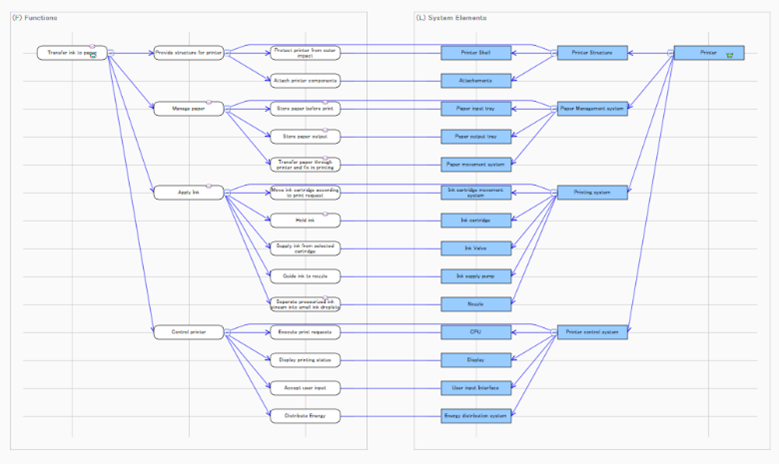Screen dimensions: 779x464
Task: Collapse the 'Printing system' branch
Action: pos(554,192)
